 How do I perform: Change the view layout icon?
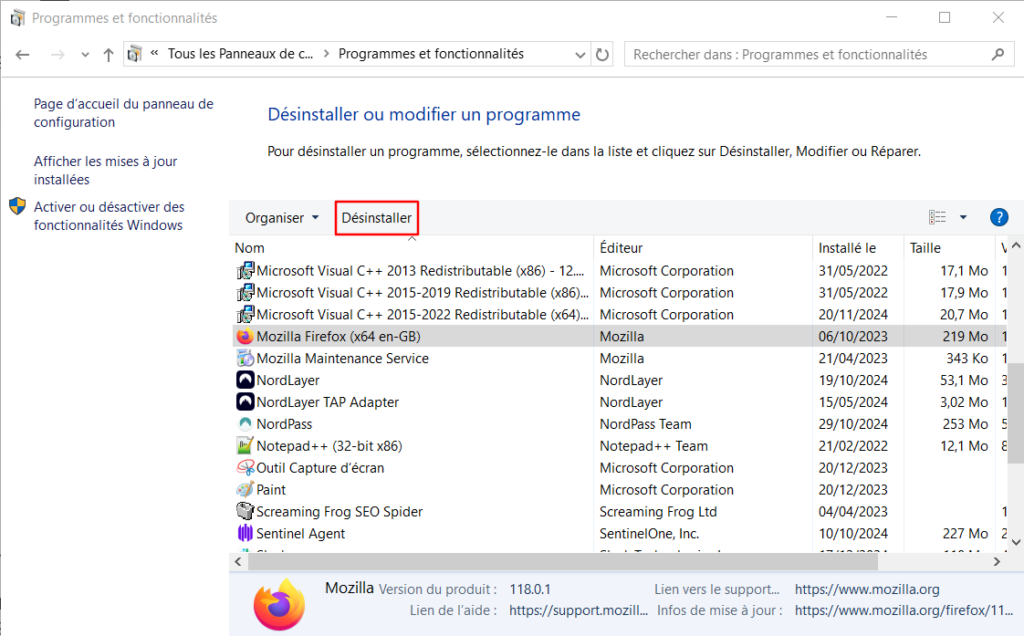click(x=937, y=217)
